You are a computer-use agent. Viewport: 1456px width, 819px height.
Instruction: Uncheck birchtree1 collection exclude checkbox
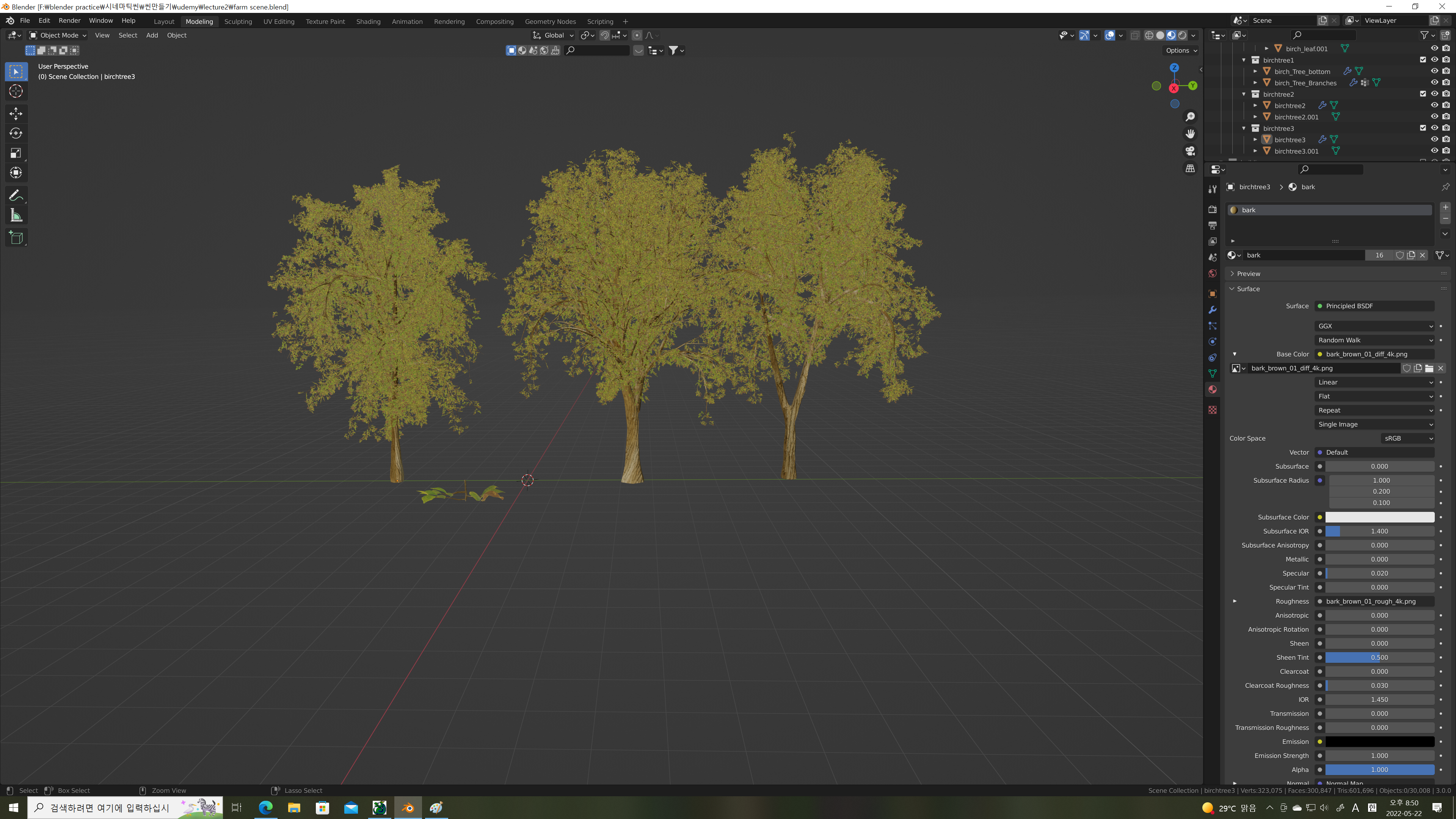click(x=1423, y=60)
